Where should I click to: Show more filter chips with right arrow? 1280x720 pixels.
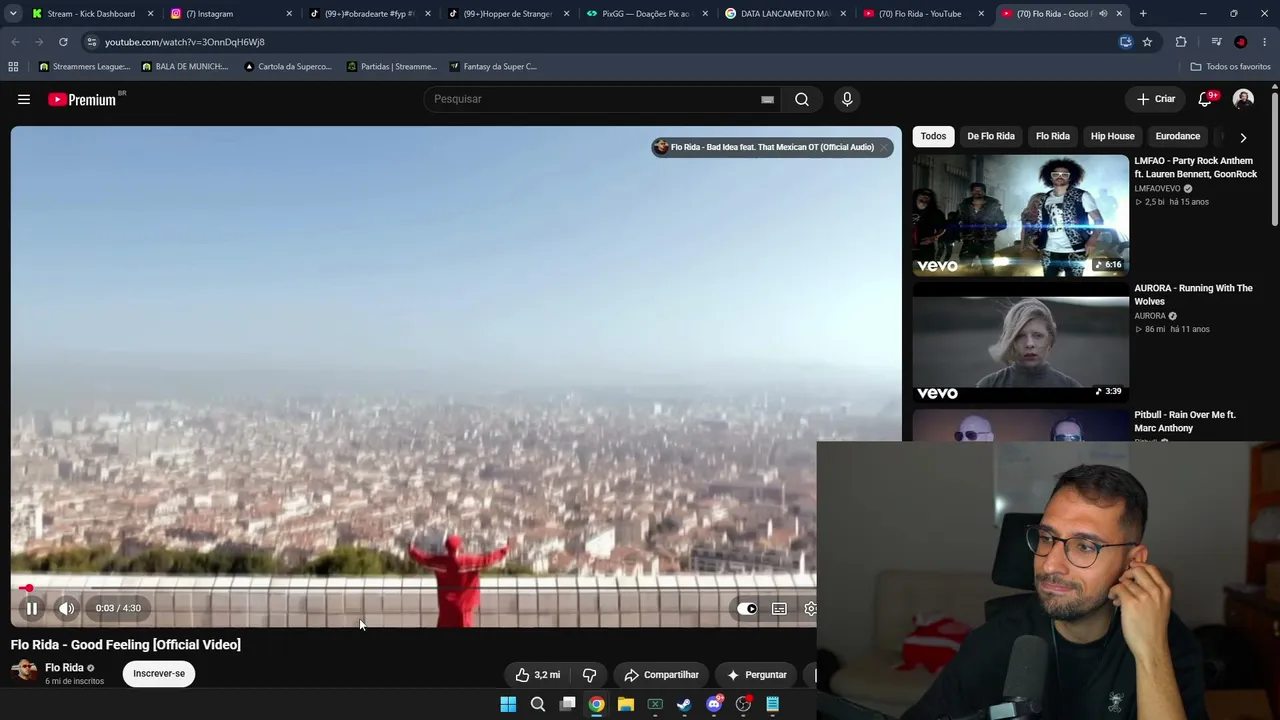tap(1243, 137)
